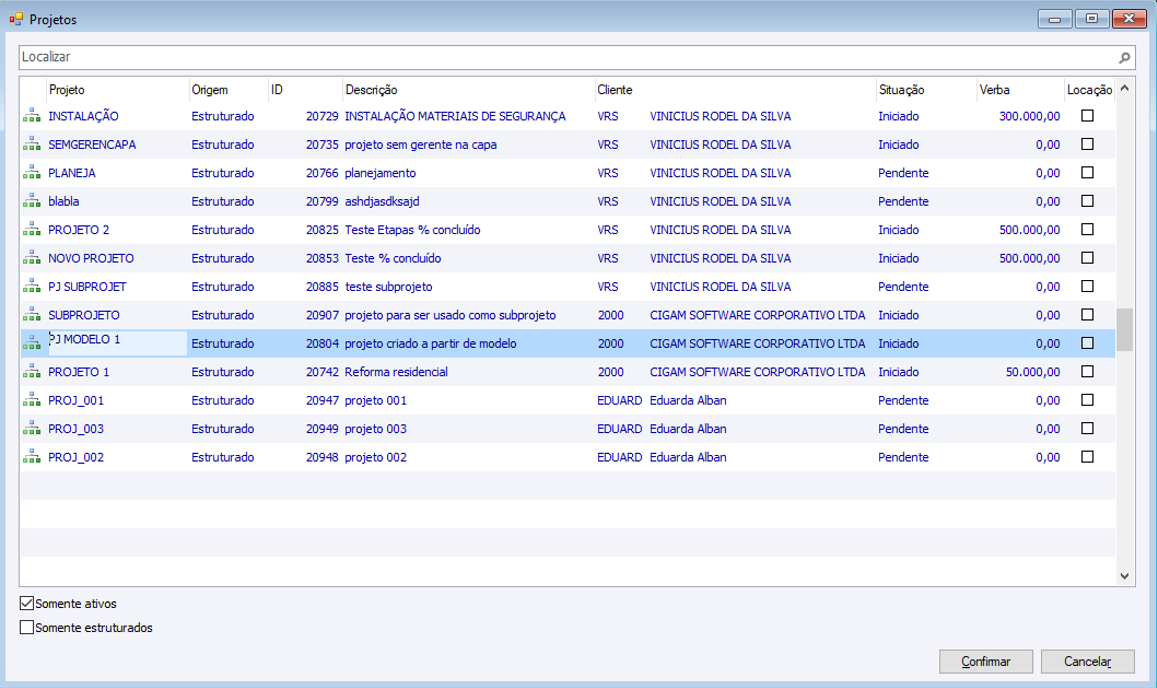This screenshot has height=688, width=1157.
Task: Toggle Locação checkbox for blabla
Action: (x=1087, y=202)
